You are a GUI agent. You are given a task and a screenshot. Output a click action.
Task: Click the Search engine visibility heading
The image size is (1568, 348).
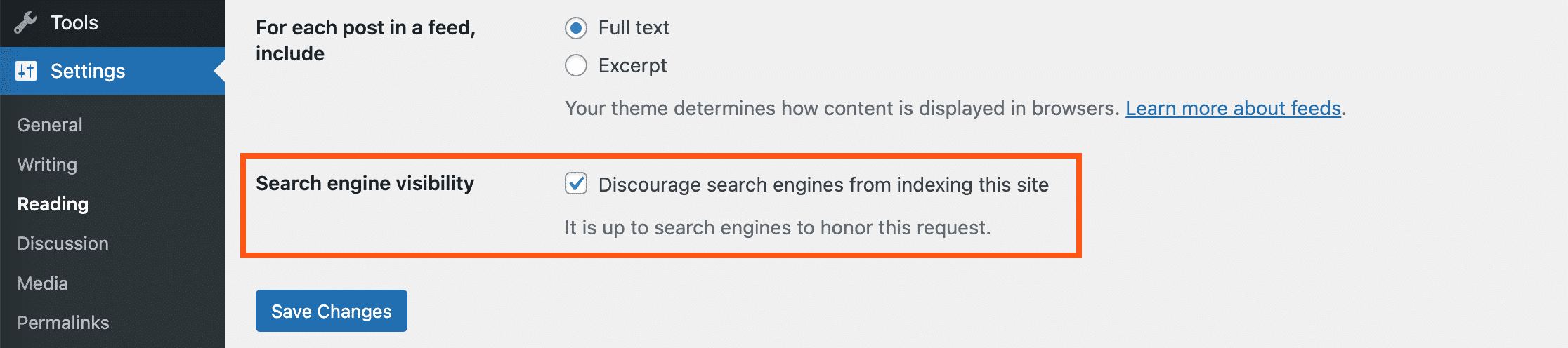[x=365, y=183]
